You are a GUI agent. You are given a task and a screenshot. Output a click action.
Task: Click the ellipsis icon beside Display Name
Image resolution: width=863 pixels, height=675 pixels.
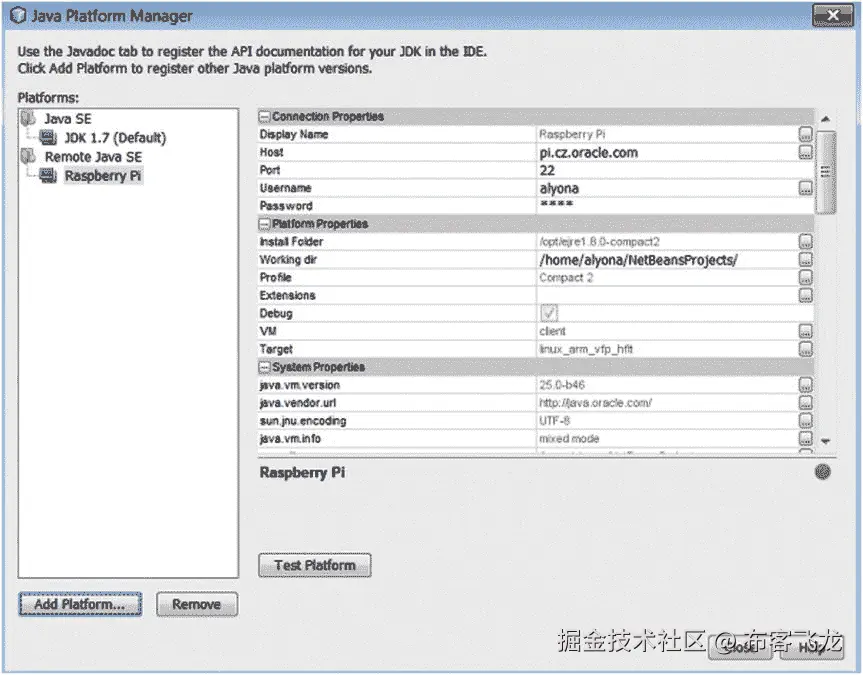click(808, 134)
